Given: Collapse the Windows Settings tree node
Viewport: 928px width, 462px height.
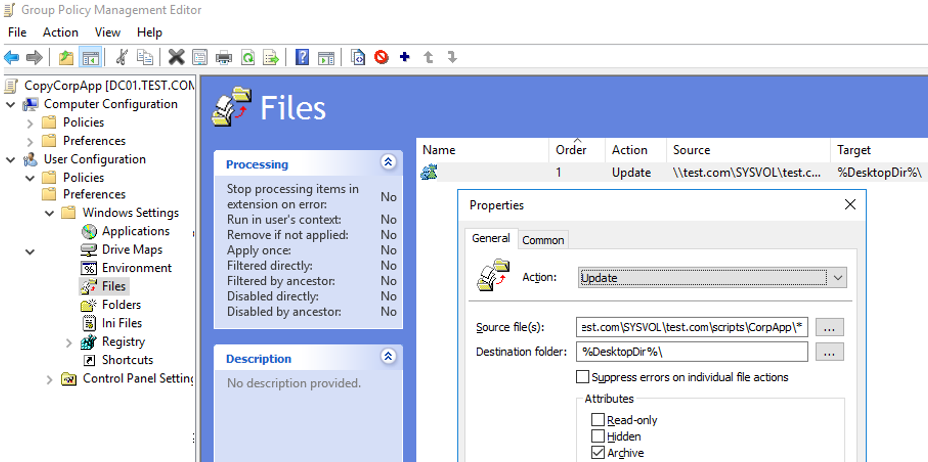Looking at the screenshot, I should [49, 213].
